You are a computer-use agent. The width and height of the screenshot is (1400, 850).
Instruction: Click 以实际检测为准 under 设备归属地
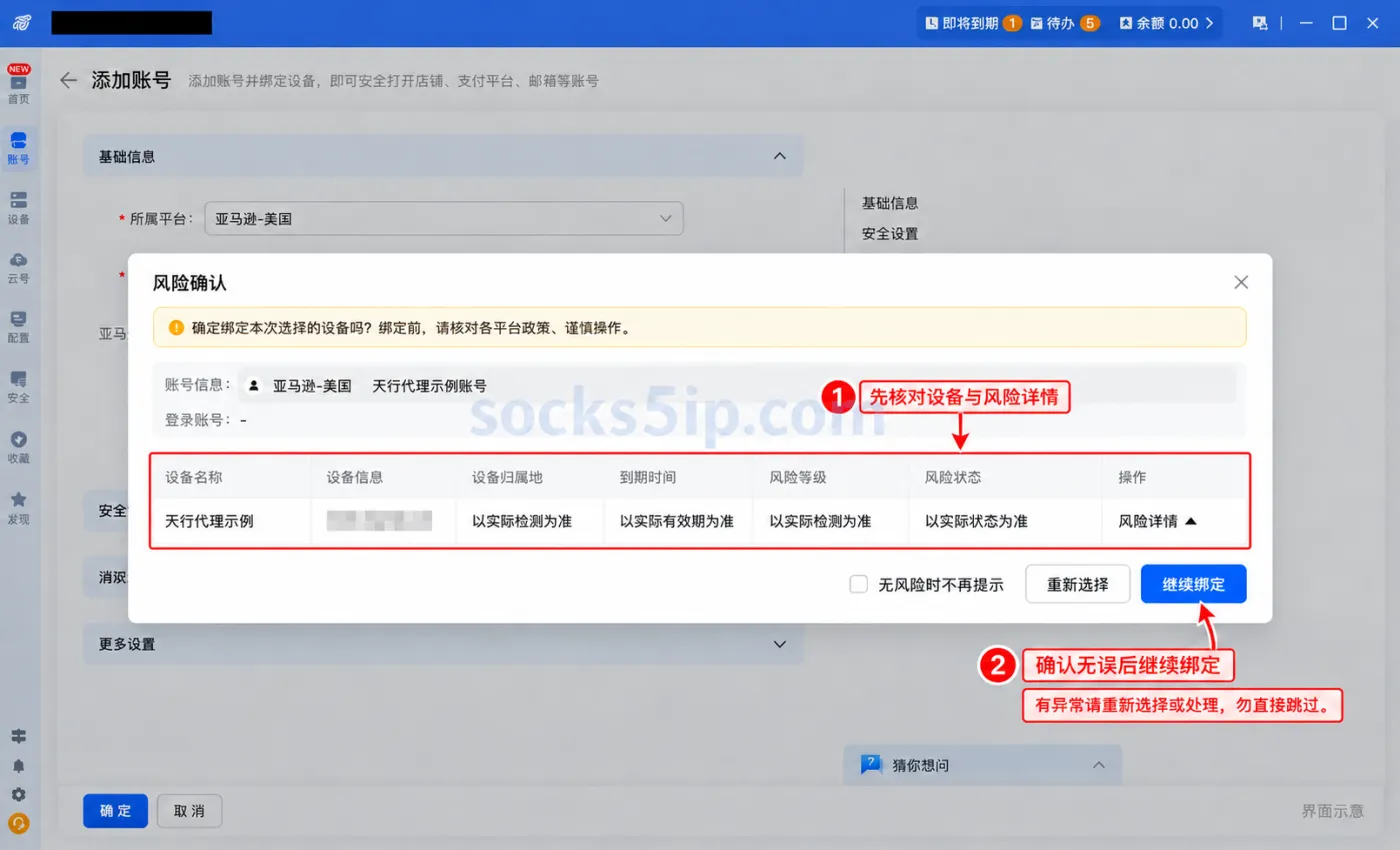pyautogui.click(x=522, y=521)
